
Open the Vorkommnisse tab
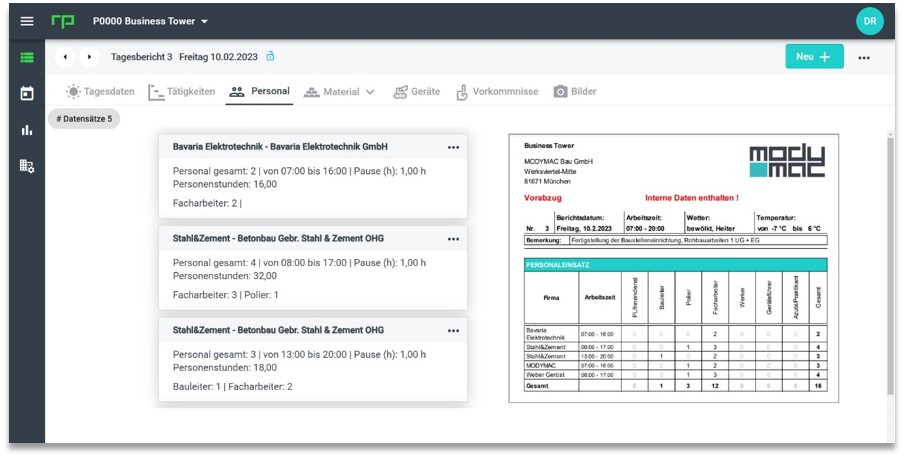[497, 92]
